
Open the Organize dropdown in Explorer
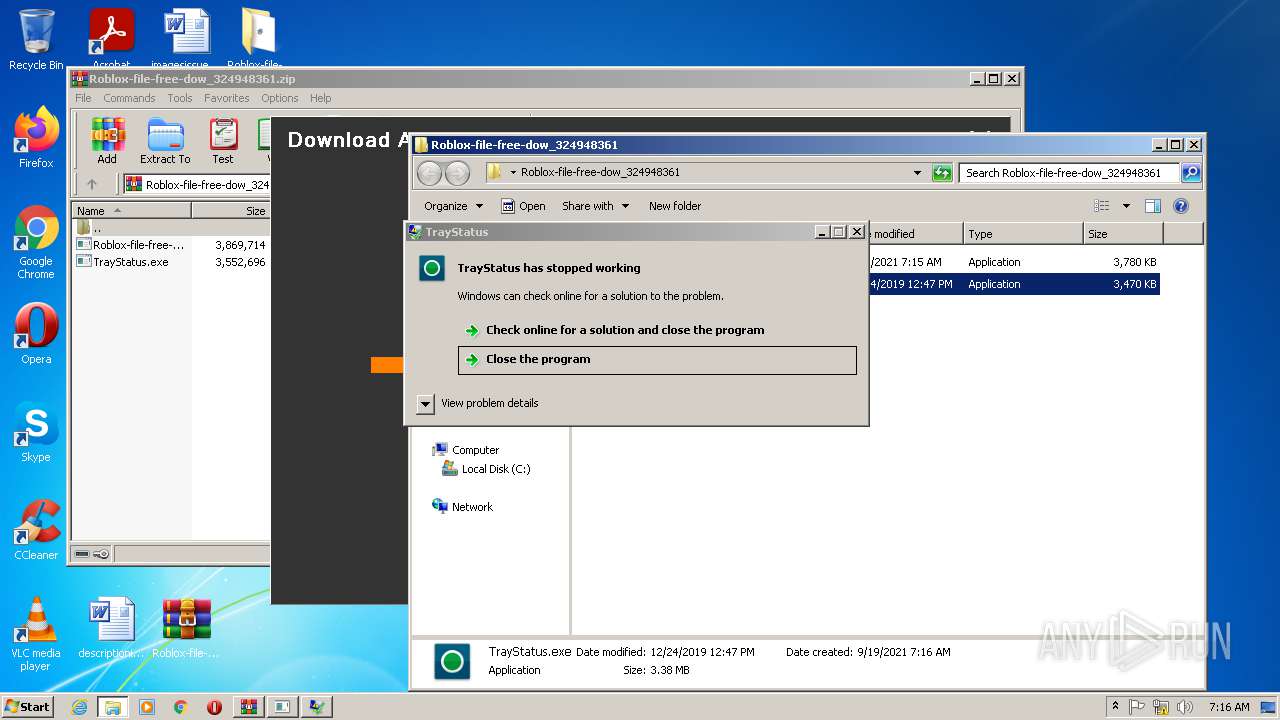pyautogui.click(x=453, y=206)
